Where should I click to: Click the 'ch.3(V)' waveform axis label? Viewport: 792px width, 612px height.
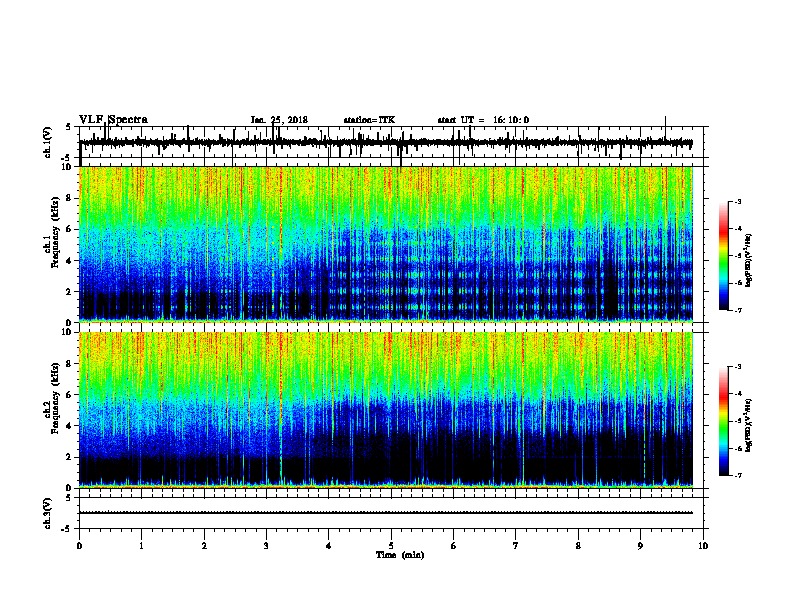(48, 513)
